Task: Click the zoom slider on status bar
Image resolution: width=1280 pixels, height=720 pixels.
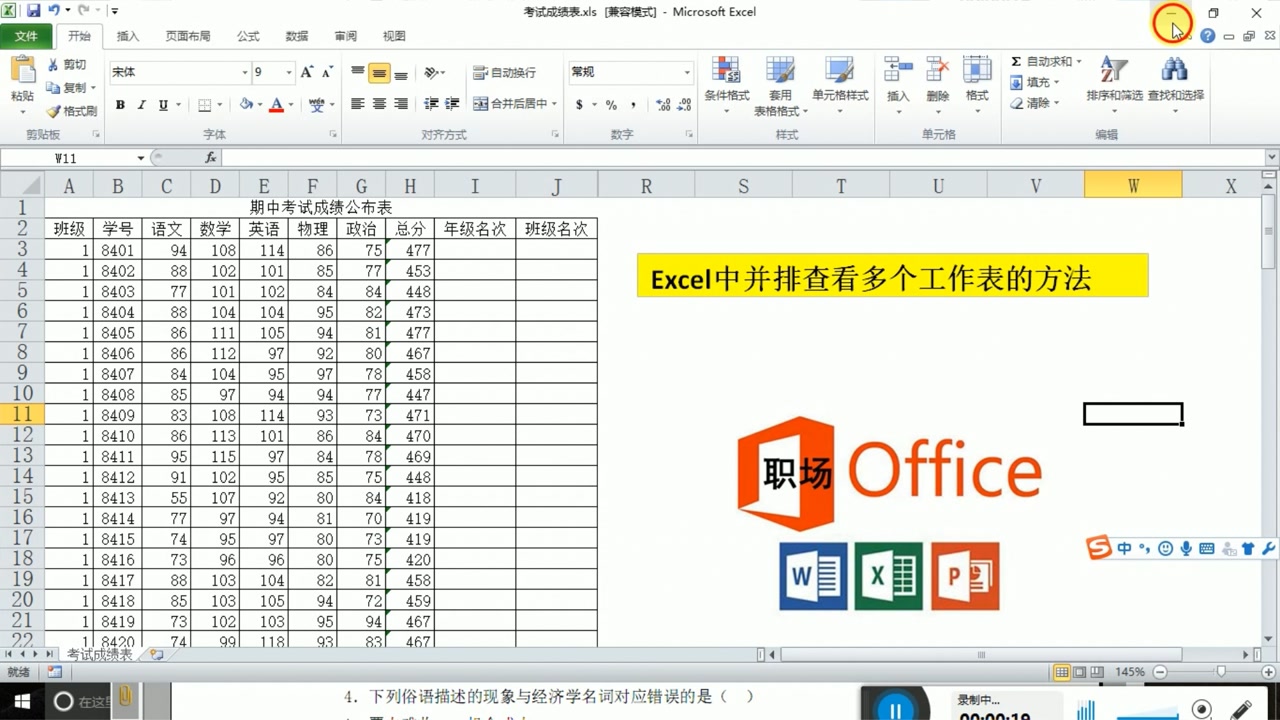Action: click(1220, 672)
